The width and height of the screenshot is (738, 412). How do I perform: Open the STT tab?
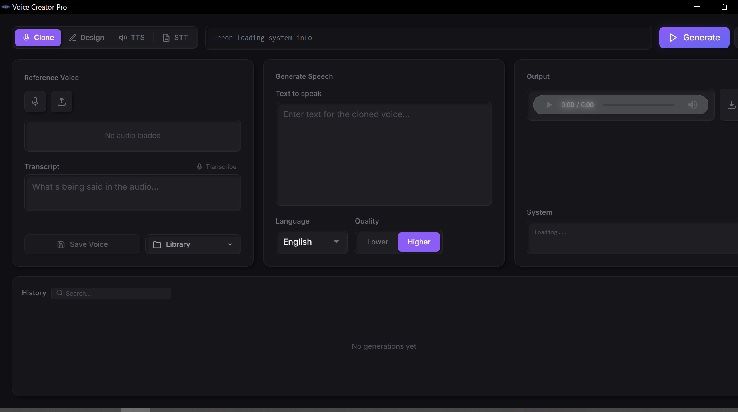[x=175, y=38]
